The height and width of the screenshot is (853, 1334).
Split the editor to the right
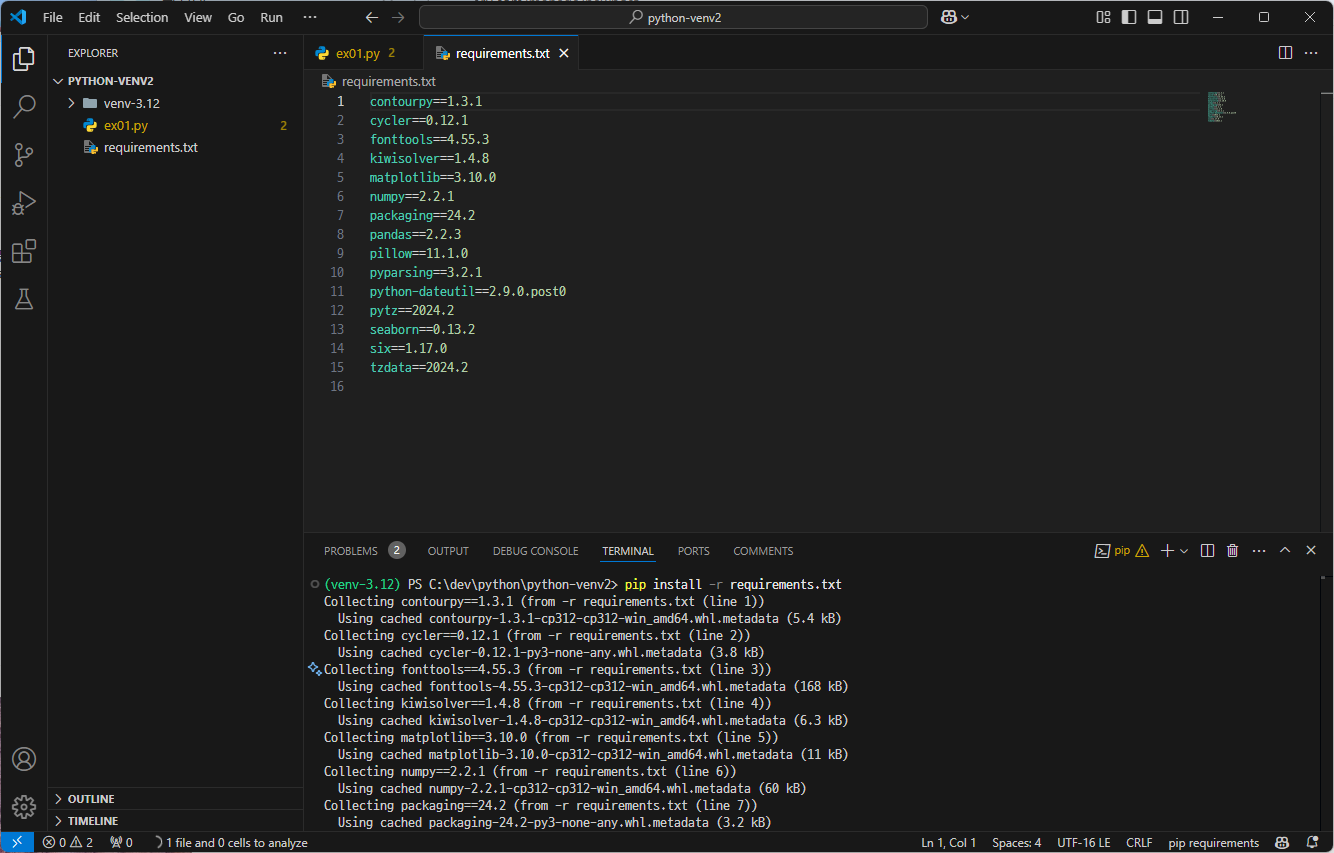(1286, 53)
